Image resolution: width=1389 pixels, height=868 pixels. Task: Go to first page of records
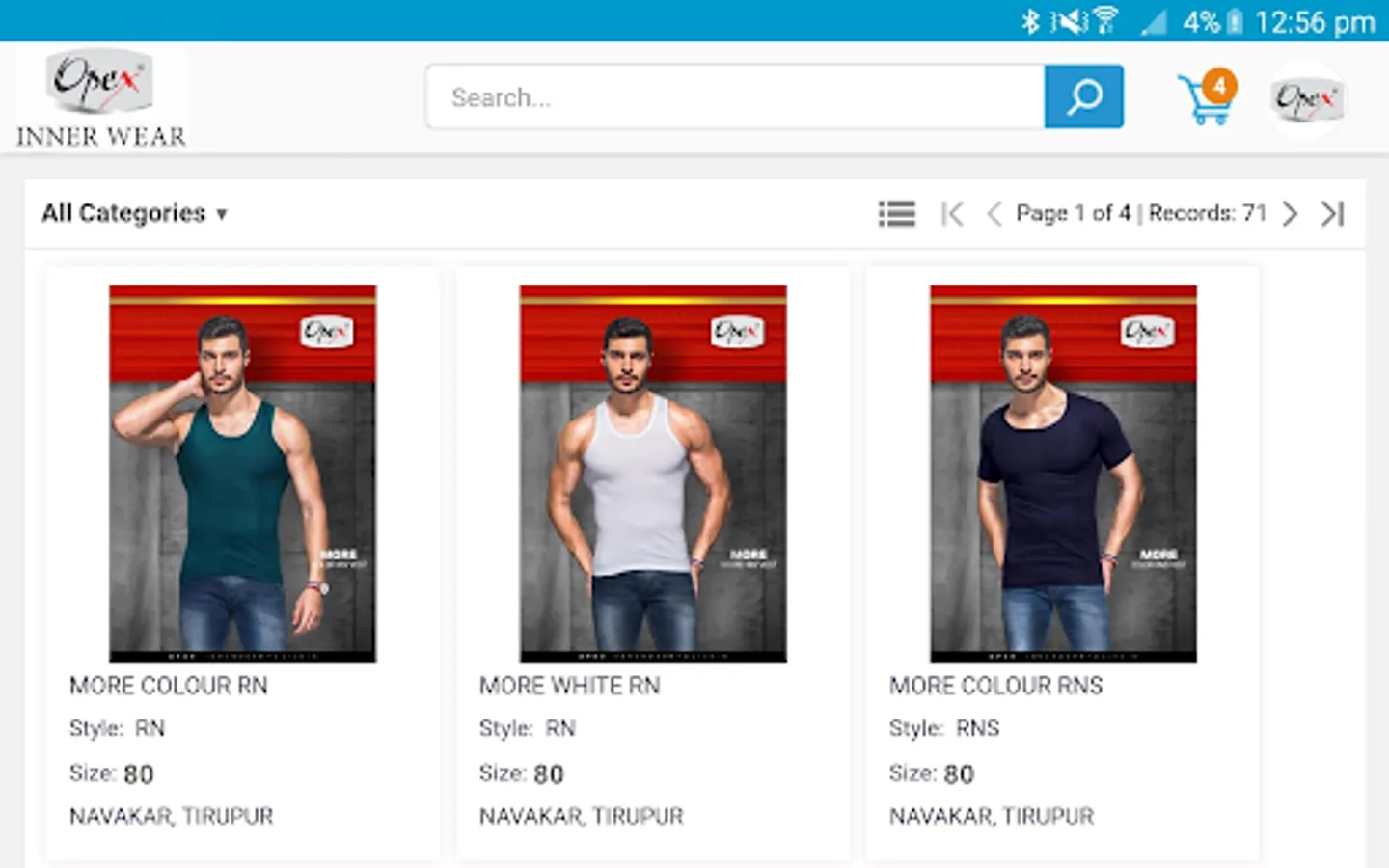pos(952,213)
